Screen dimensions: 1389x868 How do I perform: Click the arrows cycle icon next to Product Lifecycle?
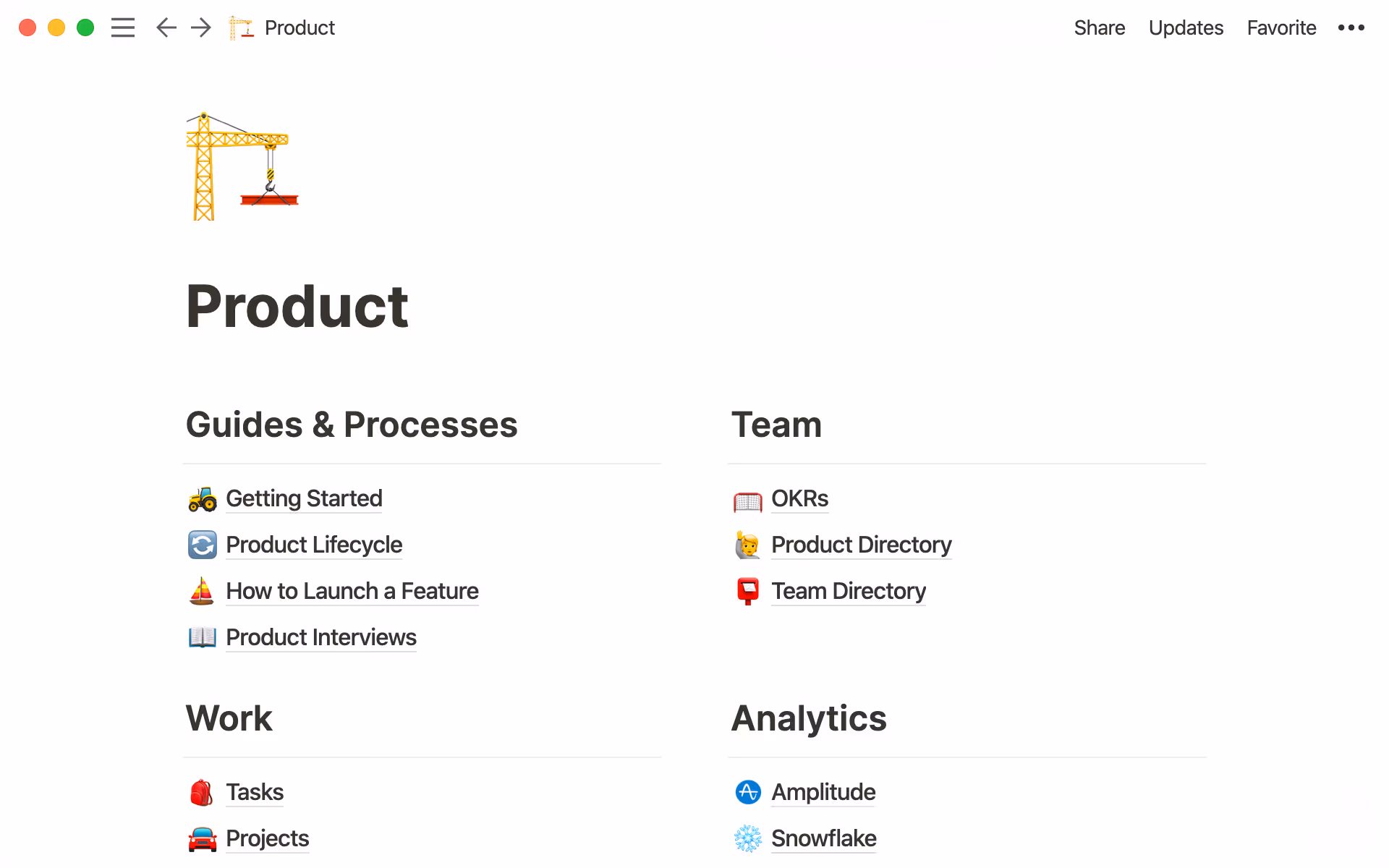click(202, 545)
